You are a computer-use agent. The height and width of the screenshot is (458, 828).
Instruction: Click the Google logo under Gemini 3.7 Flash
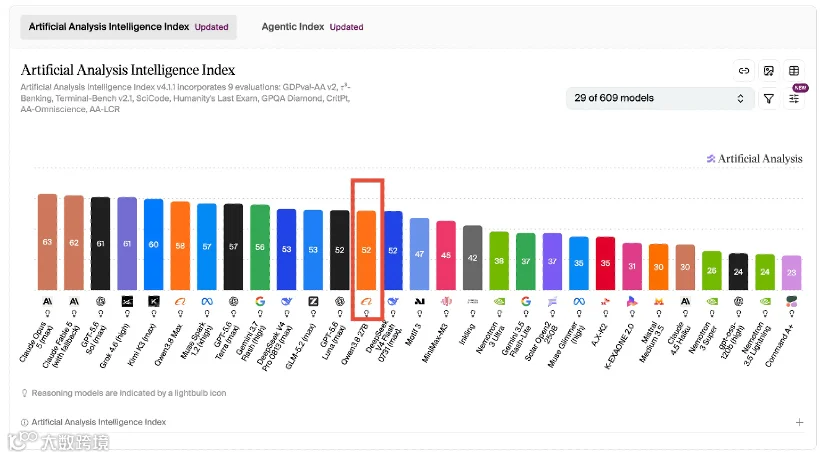click(x=260, y=301)
